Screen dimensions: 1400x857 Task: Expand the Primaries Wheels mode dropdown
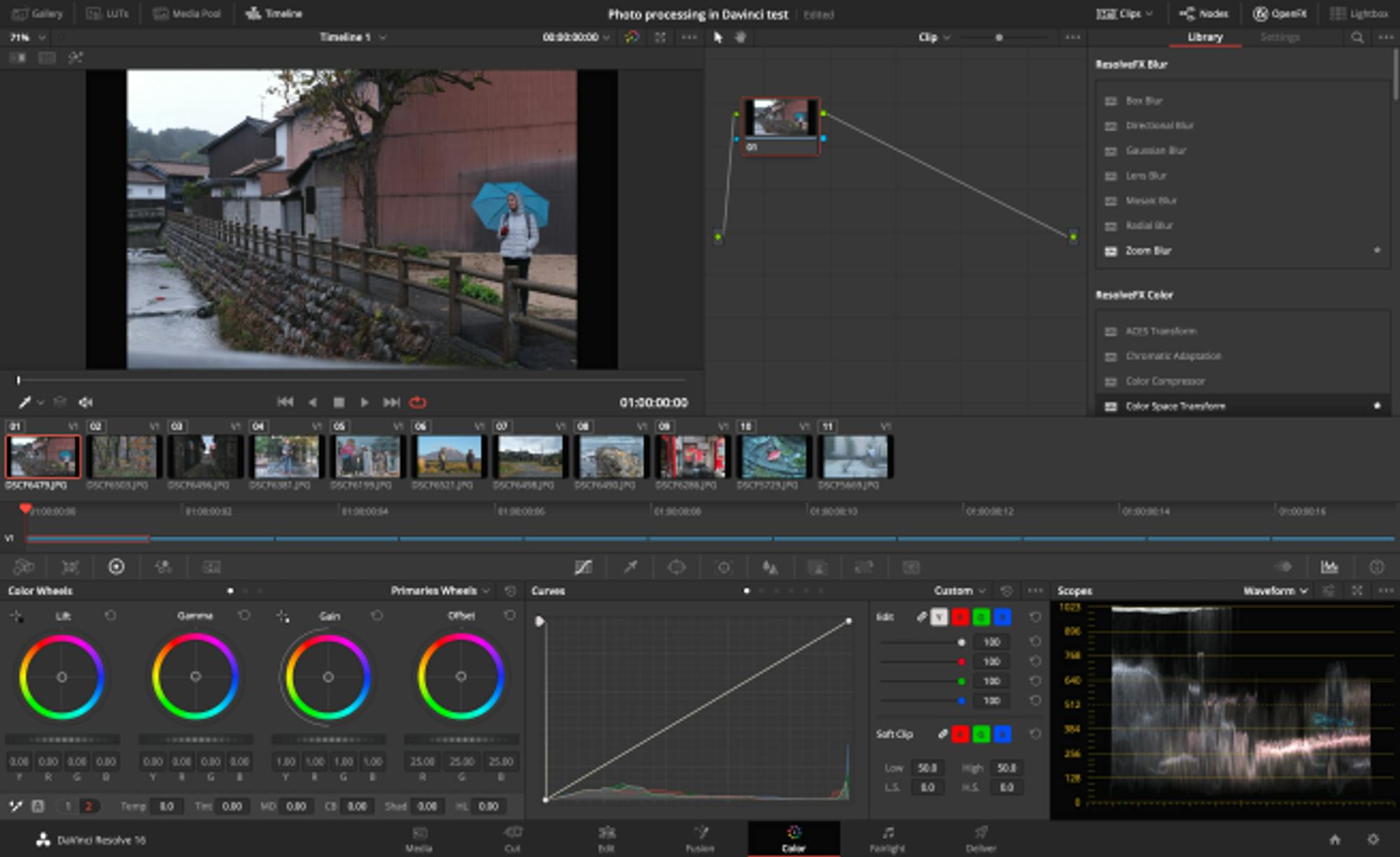[x=439, y=591]
